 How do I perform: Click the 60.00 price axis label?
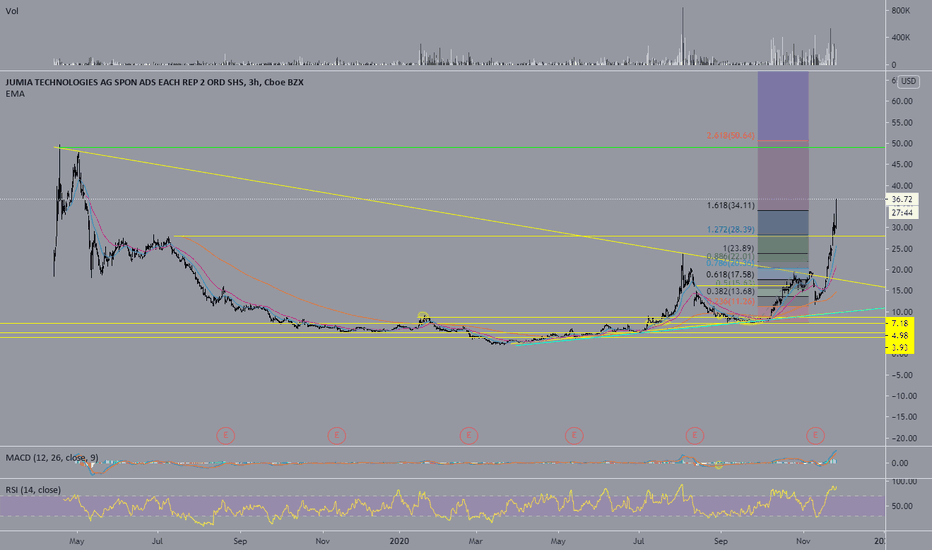coord(902,101)
